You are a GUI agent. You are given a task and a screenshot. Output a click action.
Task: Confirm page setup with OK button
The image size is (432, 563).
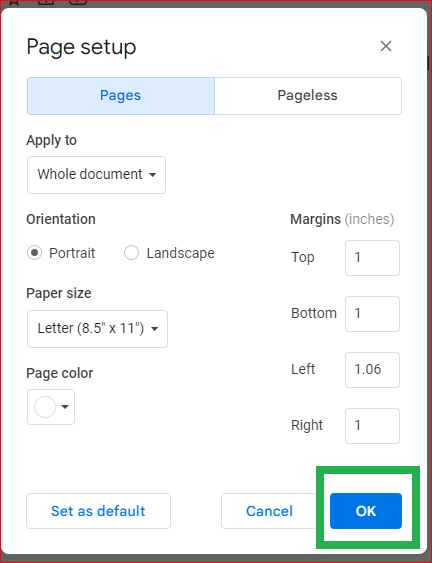(x=366, y=511)
